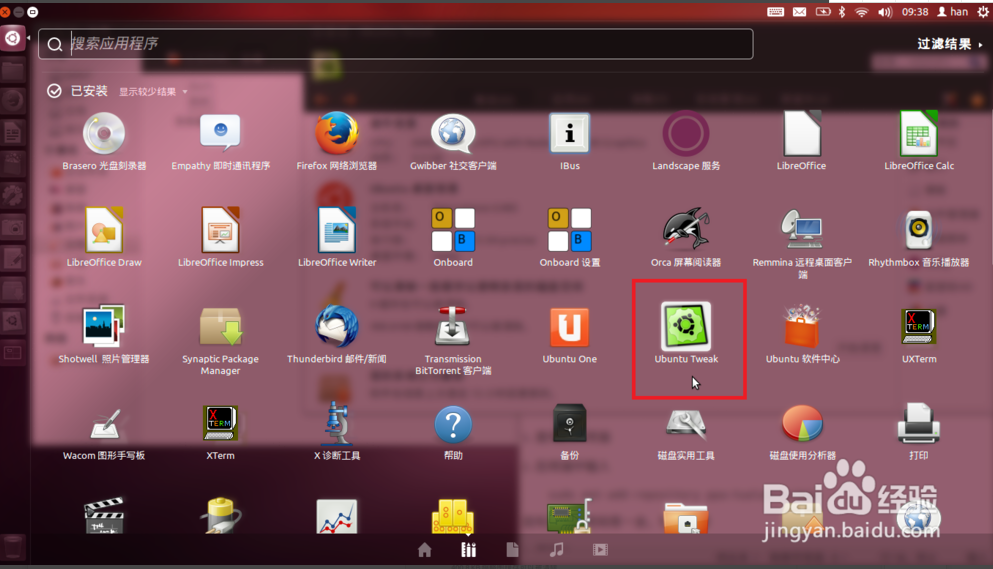Open Landscape service

(686, 142)
